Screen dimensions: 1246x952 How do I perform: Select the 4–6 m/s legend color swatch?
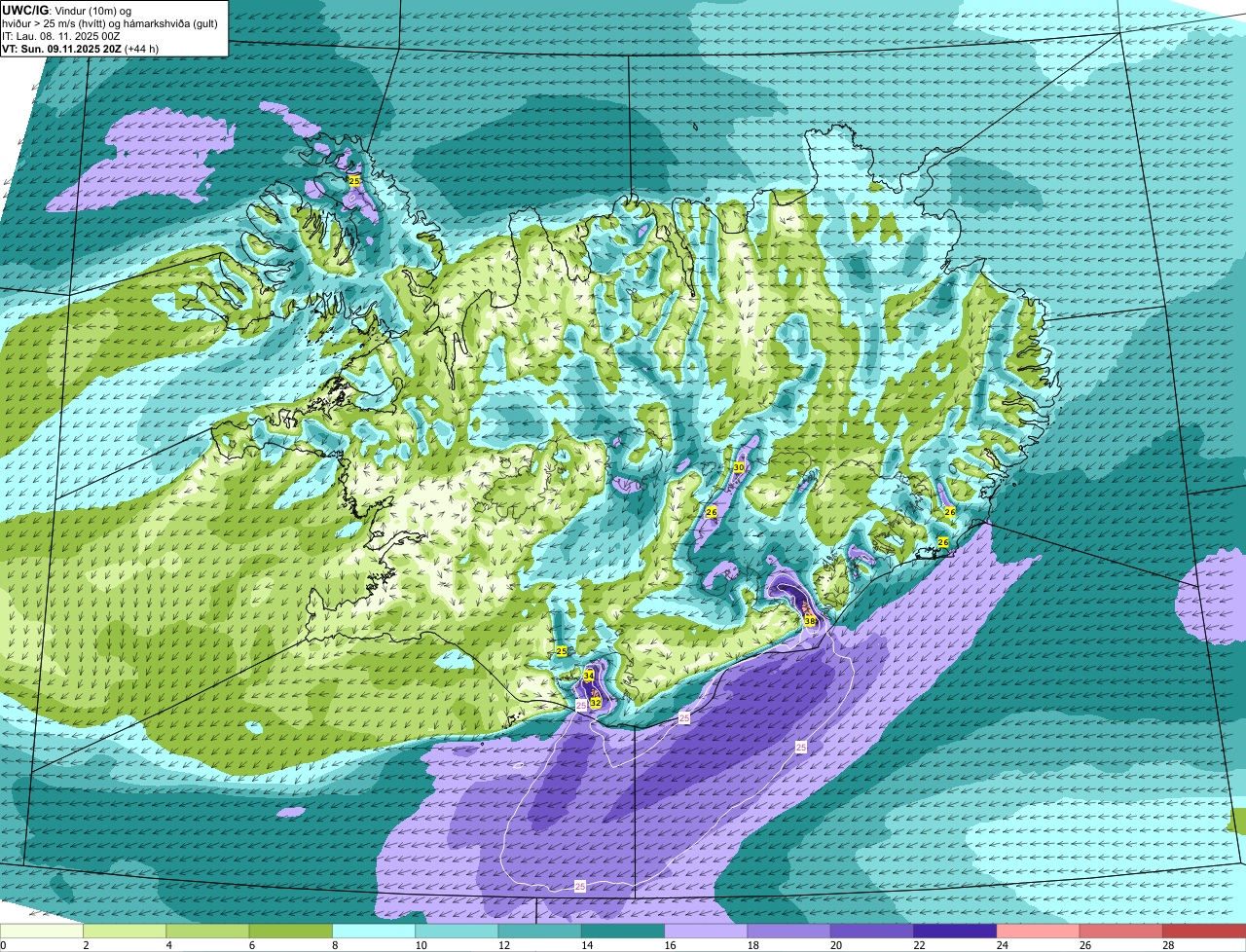pyautogui.click(x=207, y=932)
